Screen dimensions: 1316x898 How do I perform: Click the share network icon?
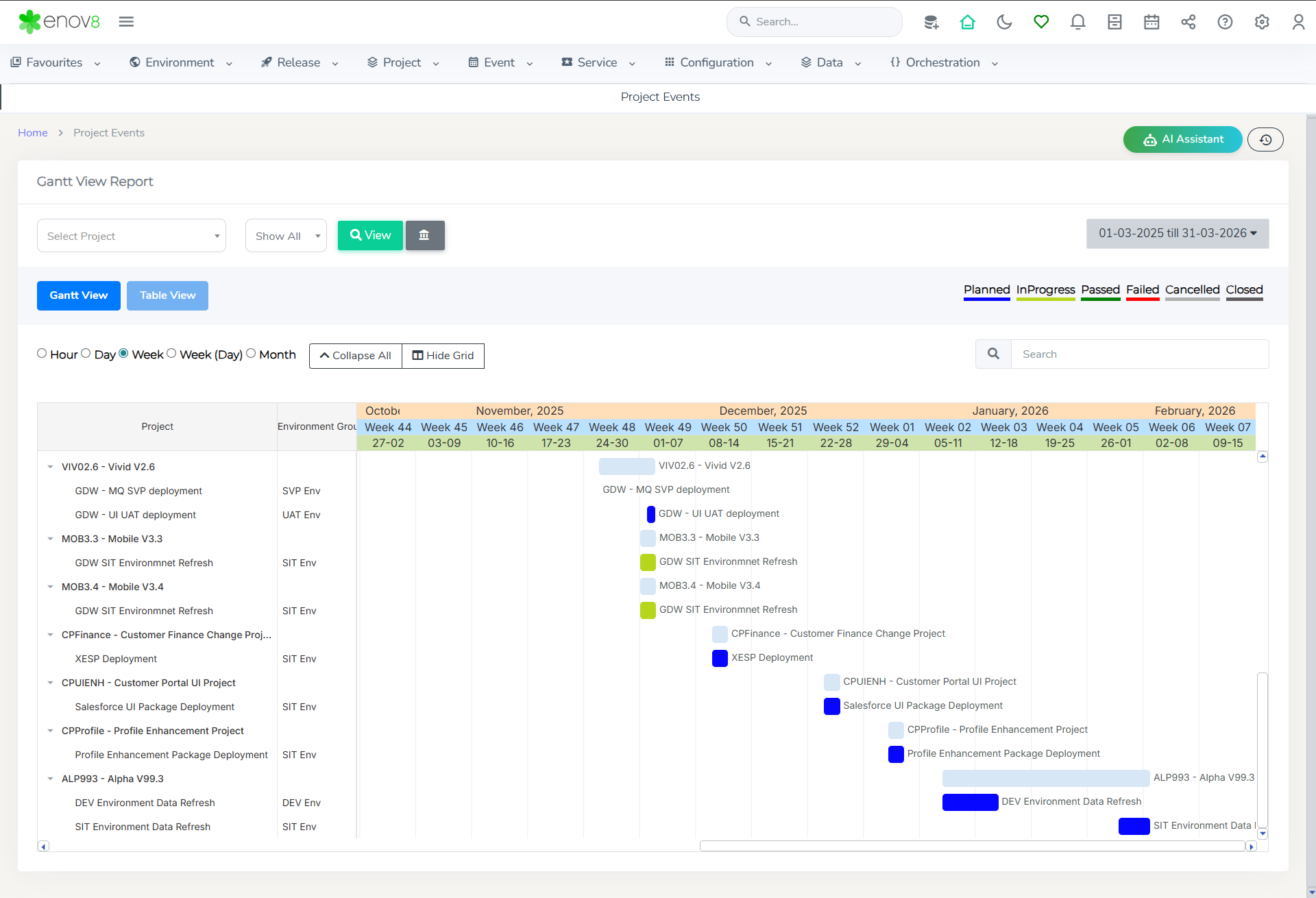(x=1188, y=22)
